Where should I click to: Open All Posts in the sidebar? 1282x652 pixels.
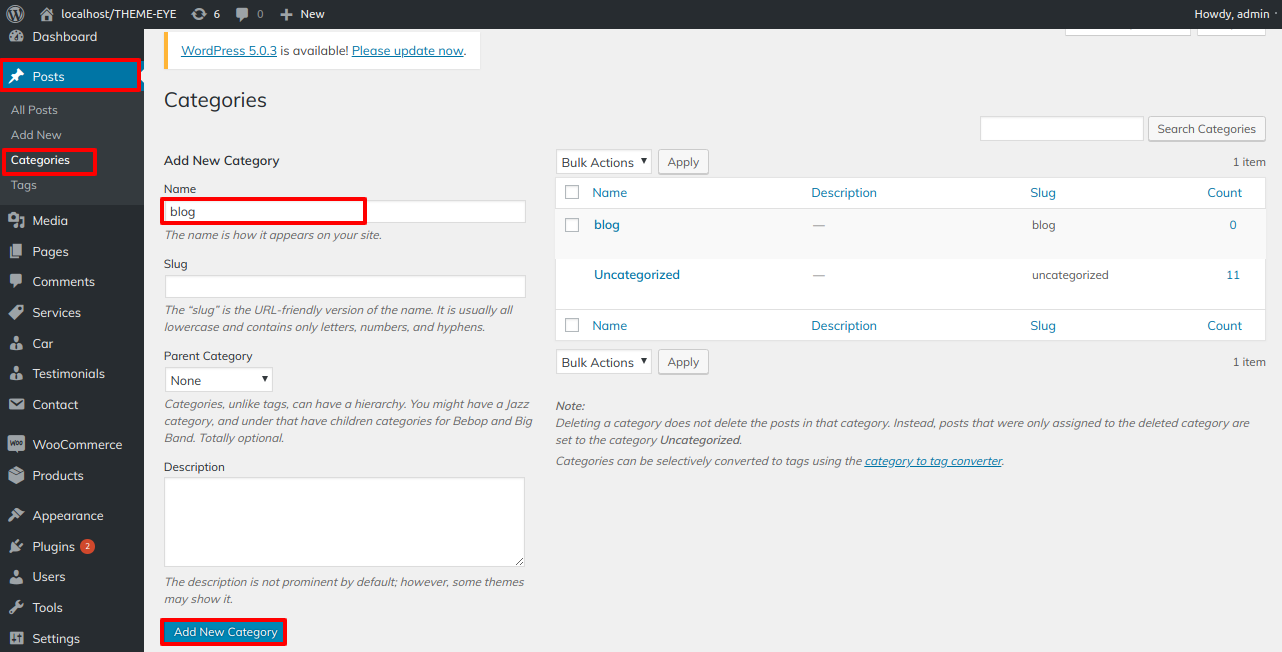[x=34, y=110]
